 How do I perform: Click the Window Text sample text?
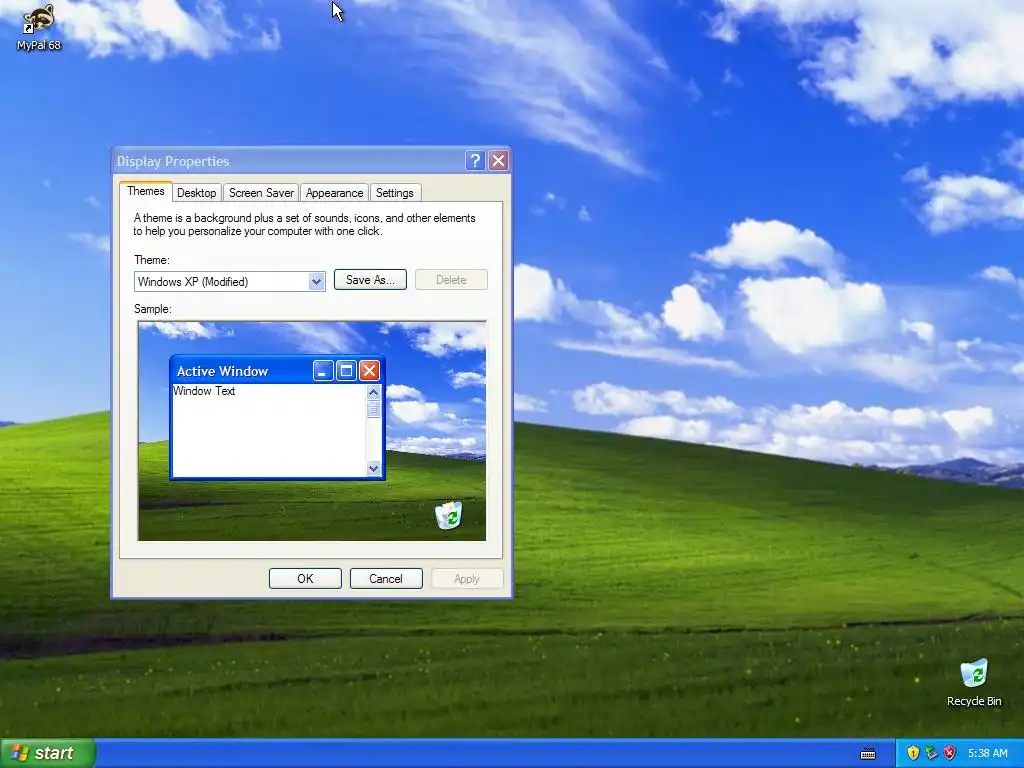pyautogui.click(x=204, y=391)
